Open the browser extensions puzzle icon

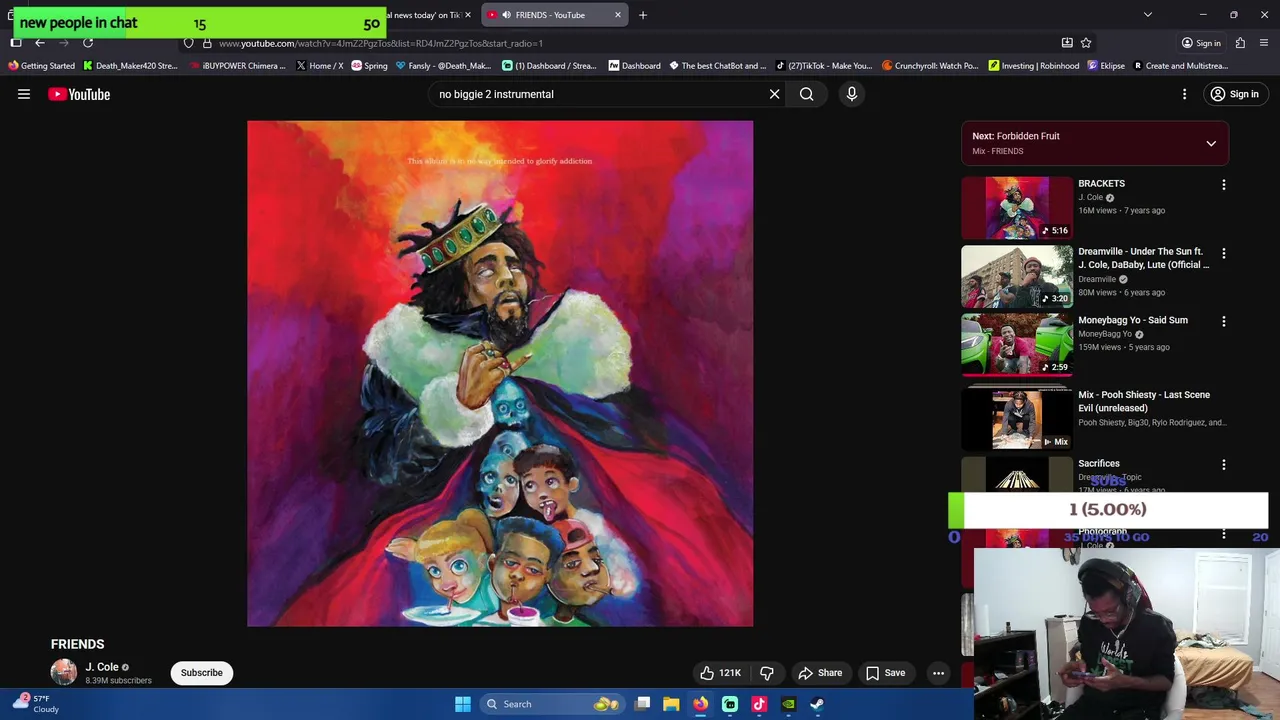(x=1240, y=43)
